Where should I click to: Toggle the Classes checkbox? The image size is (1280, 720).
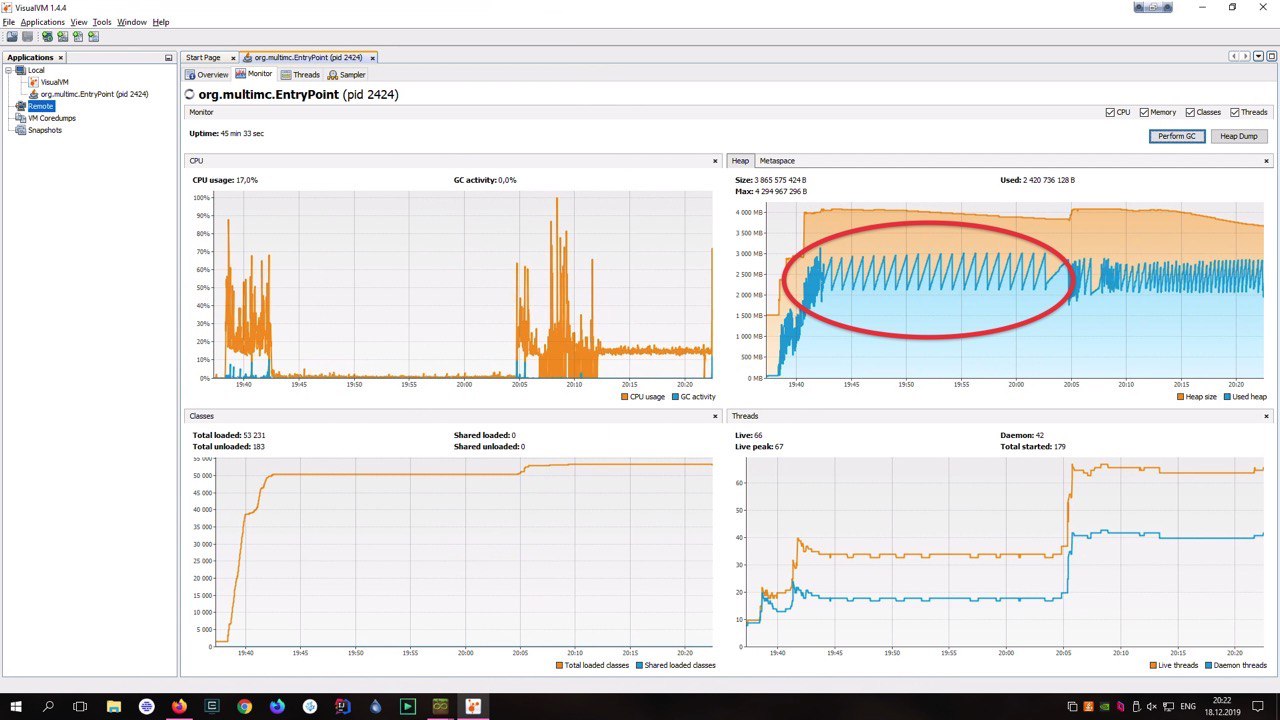click(x=1190, y=113)
